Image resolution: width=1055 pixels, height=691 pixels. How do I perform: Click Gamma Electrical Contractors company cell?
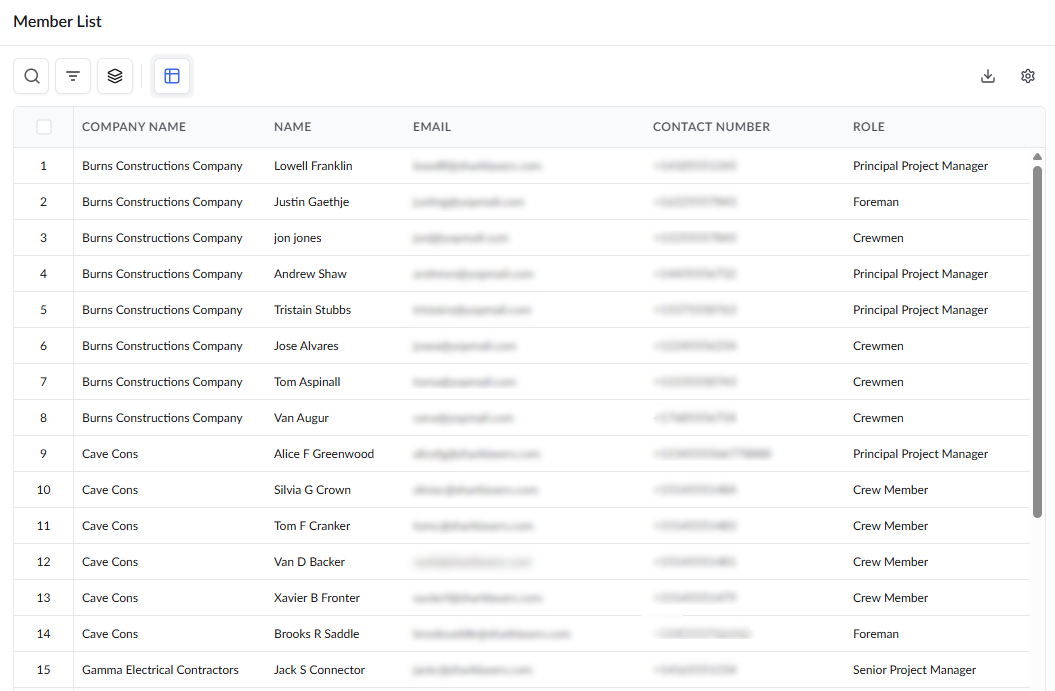pos(160,670)
